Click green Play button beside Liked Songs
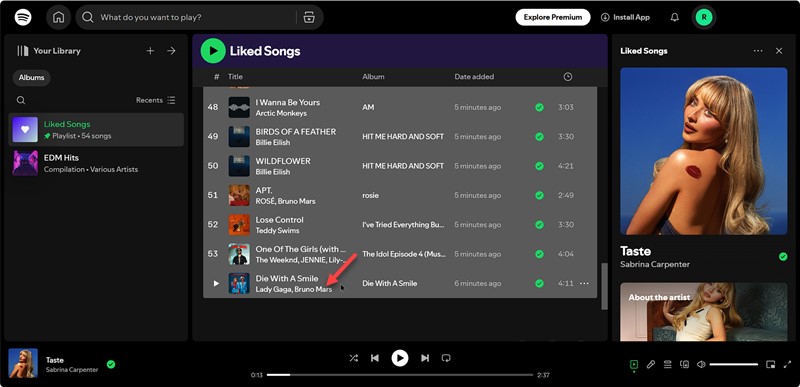 tap(213, 51)
